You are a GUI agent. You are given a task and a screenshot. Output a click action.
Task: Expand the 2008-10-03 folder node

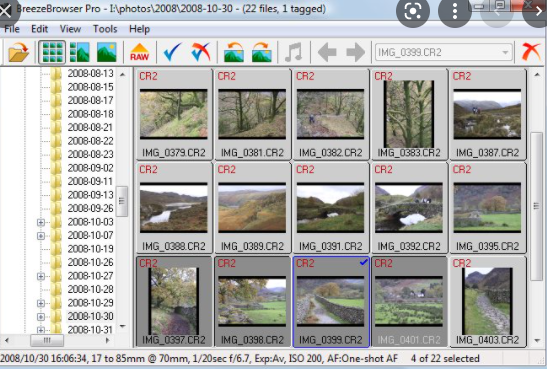pyautogui.click(x=41, y=222)
